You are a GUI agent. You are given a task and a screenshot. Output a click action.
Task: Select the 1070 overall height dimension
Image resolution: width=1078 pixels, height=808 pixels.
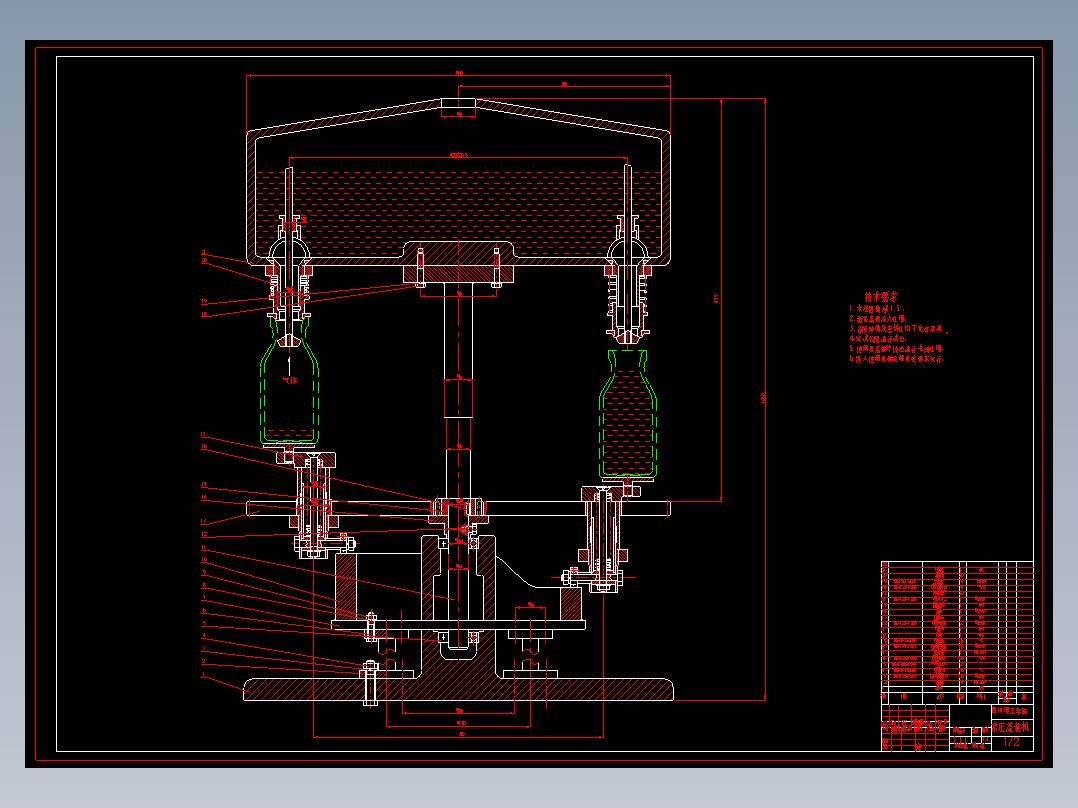pos(763,399)
